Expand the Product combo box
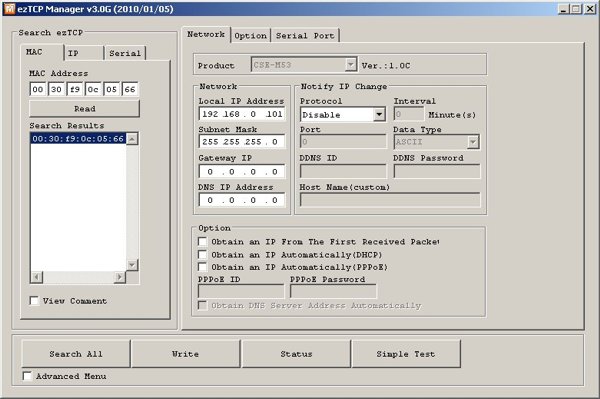Screen dimensions: 600x399 [351, 65]
